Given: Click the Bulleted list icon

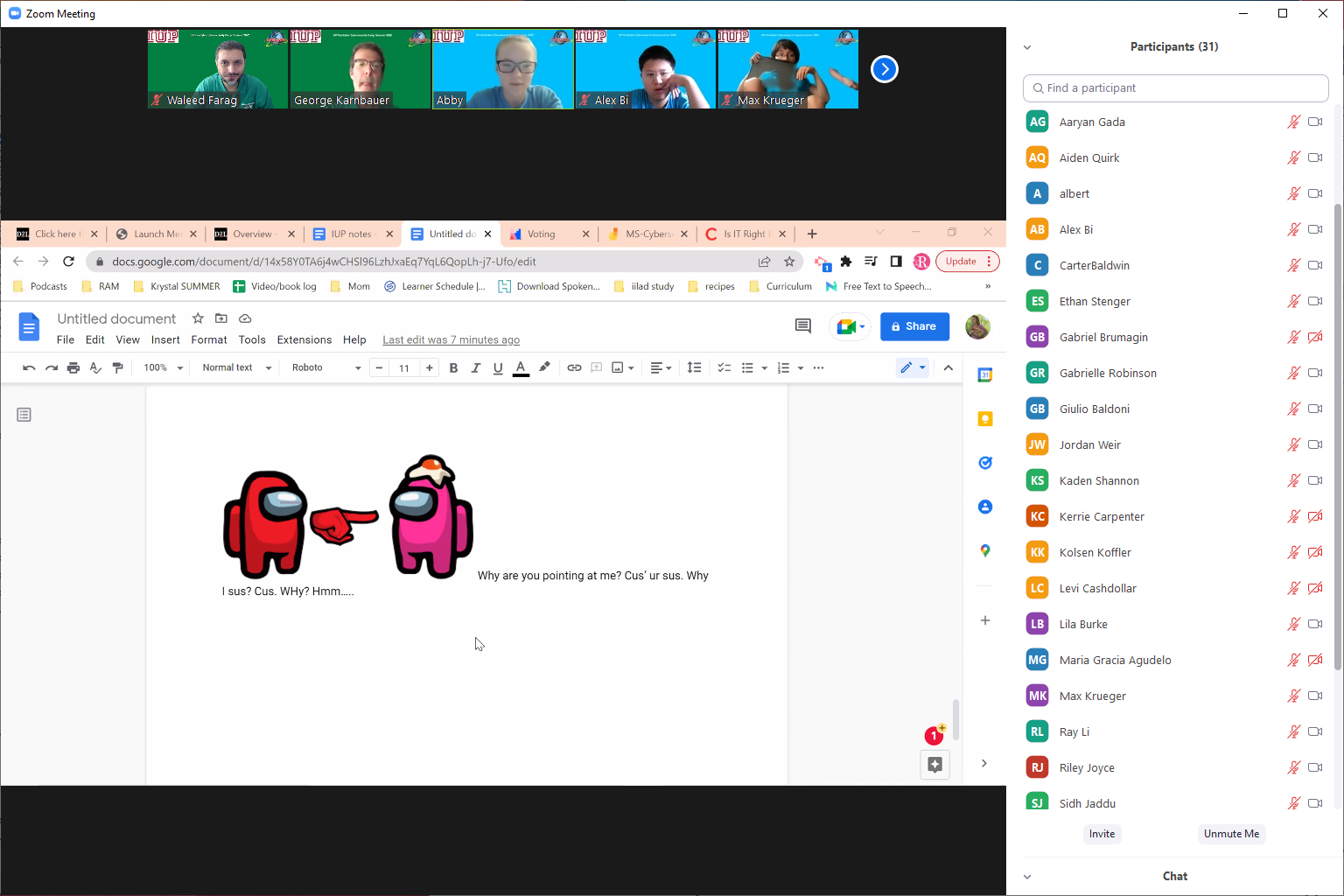Looking at the screenshot, I should pos(747,368).
